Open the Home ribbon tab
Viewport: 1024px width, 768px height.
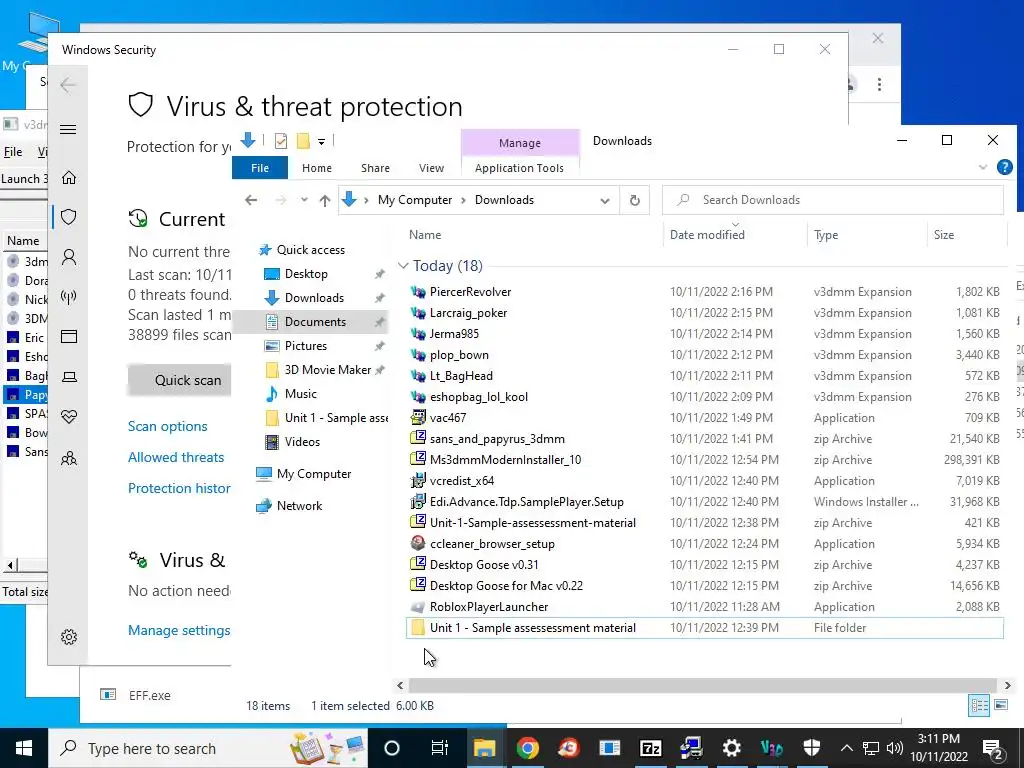pyautogui.click(x=317, y=168)
